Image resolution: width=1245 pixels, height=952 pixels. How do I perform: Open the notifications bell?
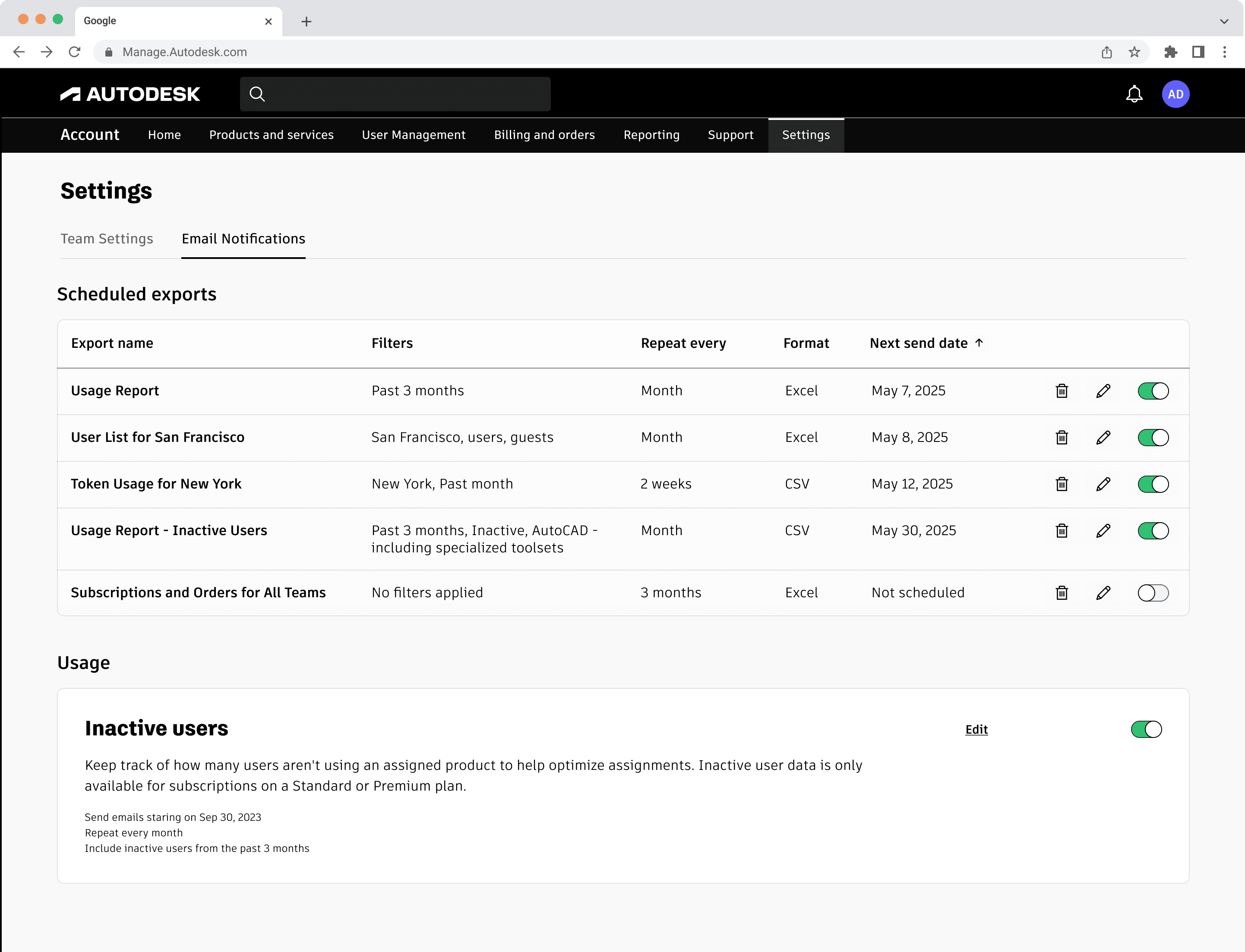point(1134,94)
